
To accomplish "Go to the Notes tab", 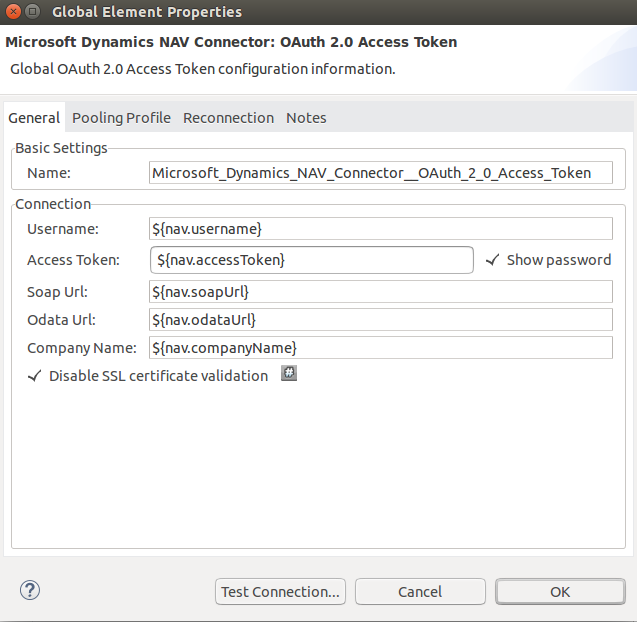I will pos(306,118).
